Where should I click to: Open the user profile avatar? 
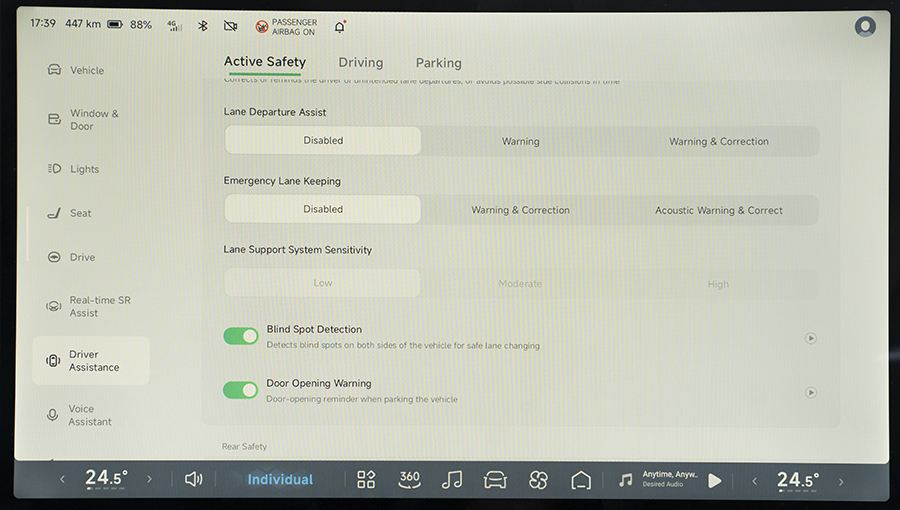tap(865, 27)
